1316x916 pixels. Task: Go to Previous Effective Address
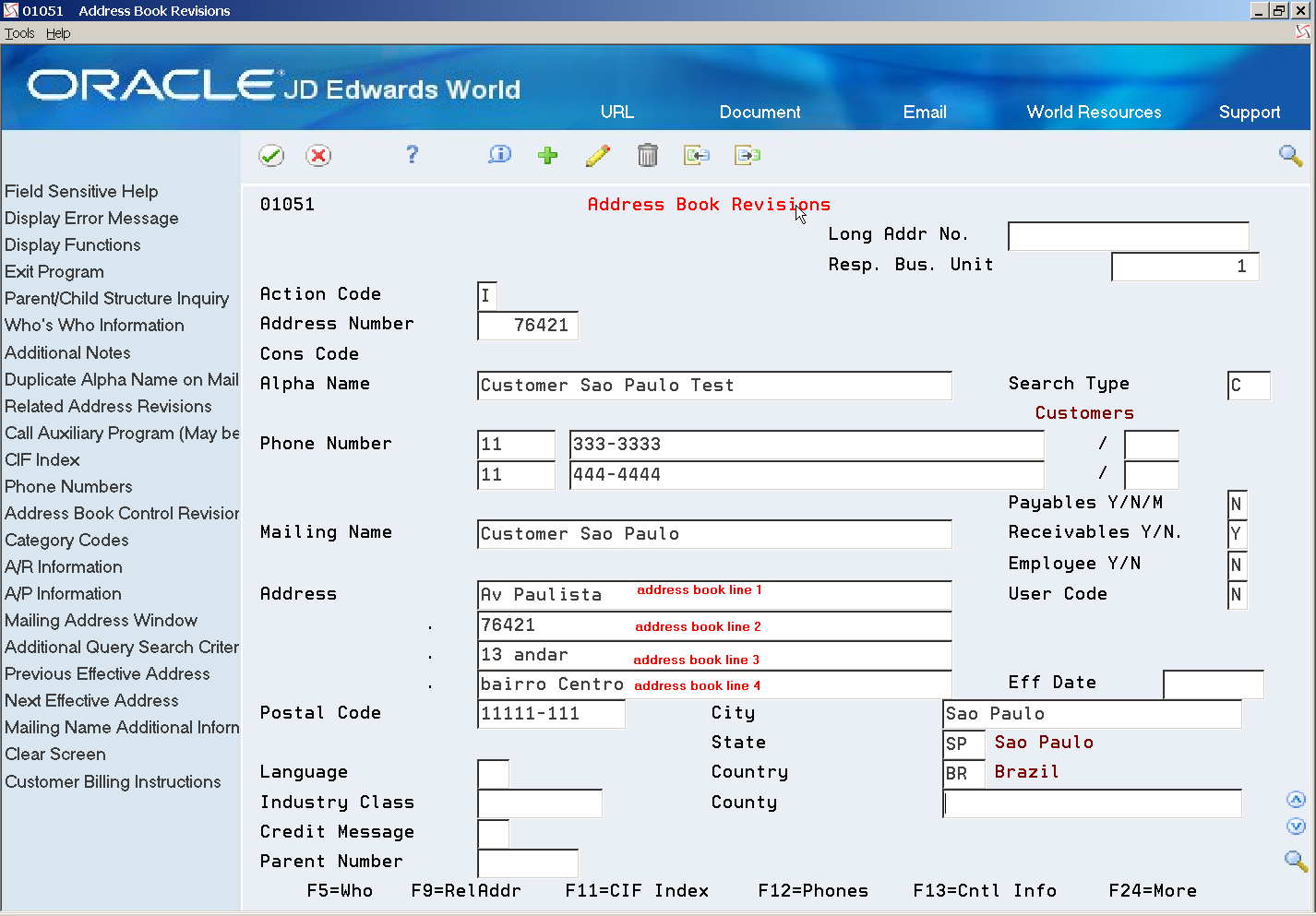107,673
